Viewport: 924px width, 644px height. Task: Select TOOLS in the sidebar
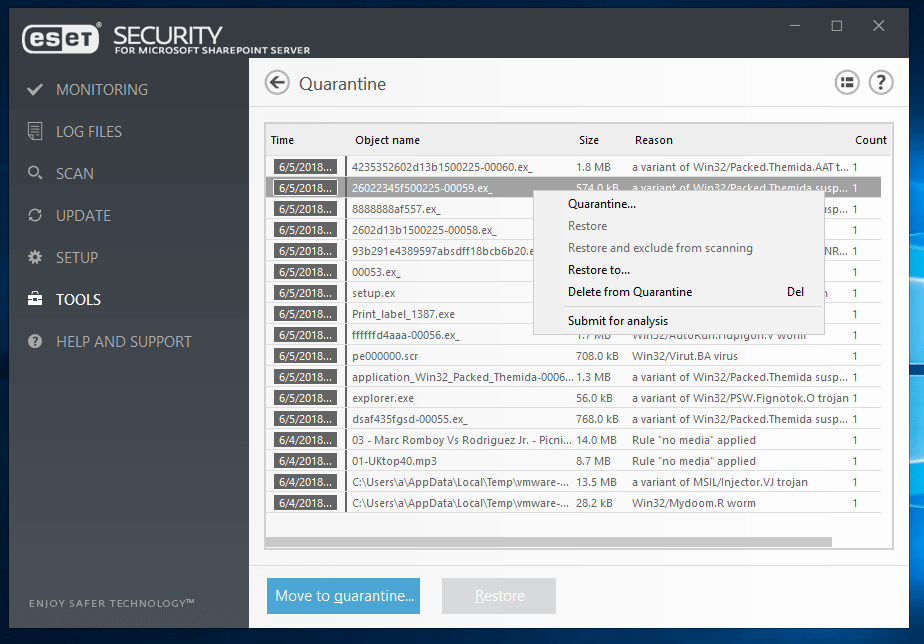click(x=78, y=299)
